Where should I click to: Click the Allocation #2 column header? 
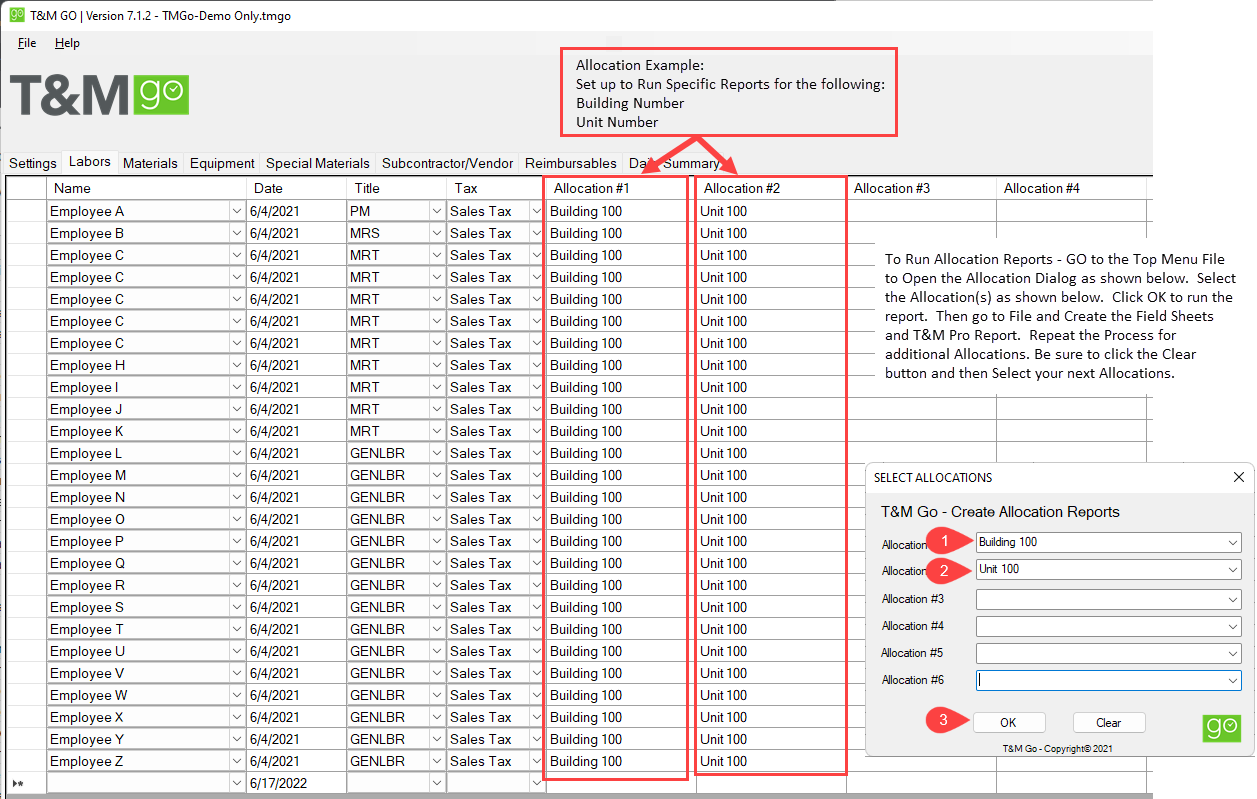pyautogui.click(x=771, y=188)
